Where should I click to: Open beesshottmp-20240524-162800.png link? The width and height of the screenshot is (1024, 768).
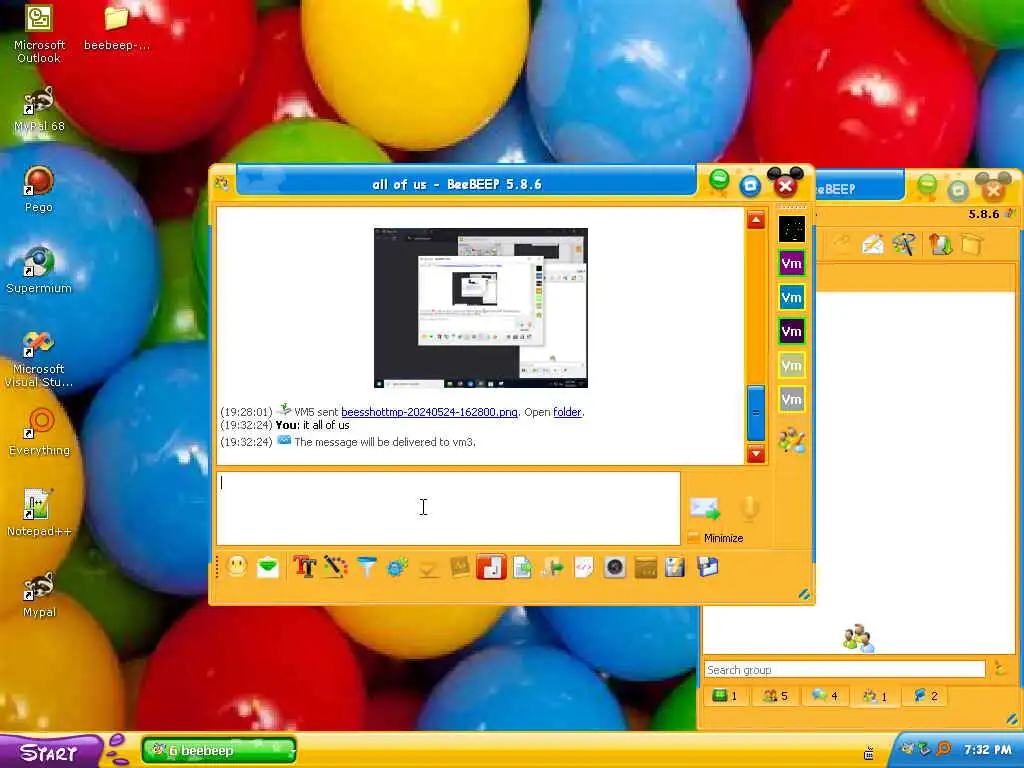pos(429,412)
